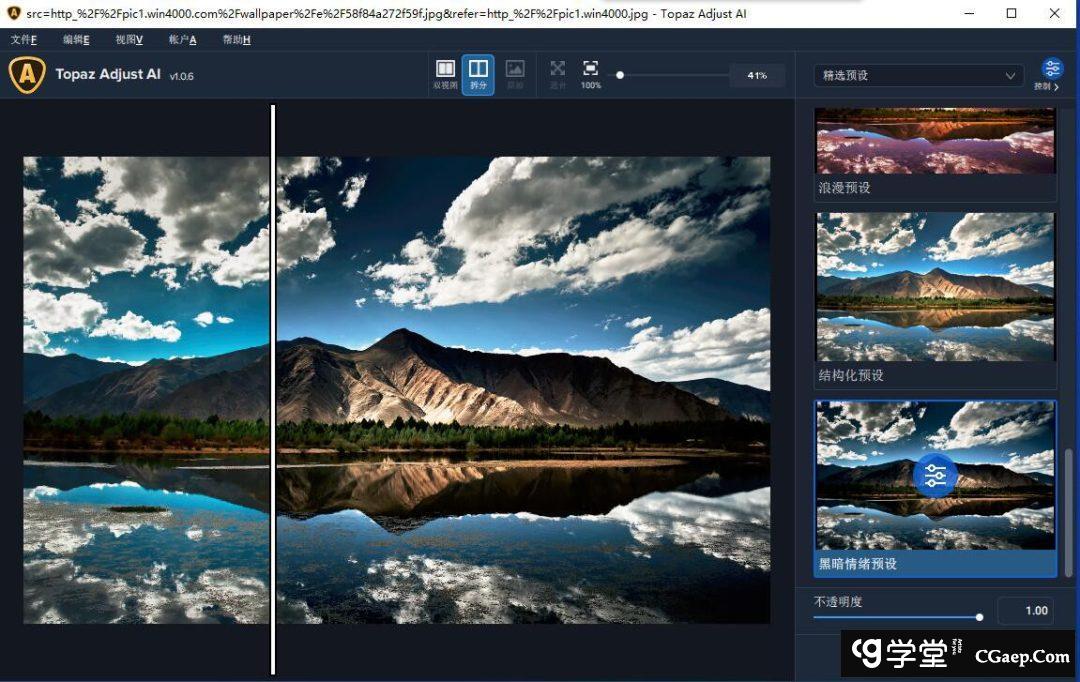Viewport: 1080px width, 682px height.
Task: Open the 文件 (File) menu
Action: point(24,40)
